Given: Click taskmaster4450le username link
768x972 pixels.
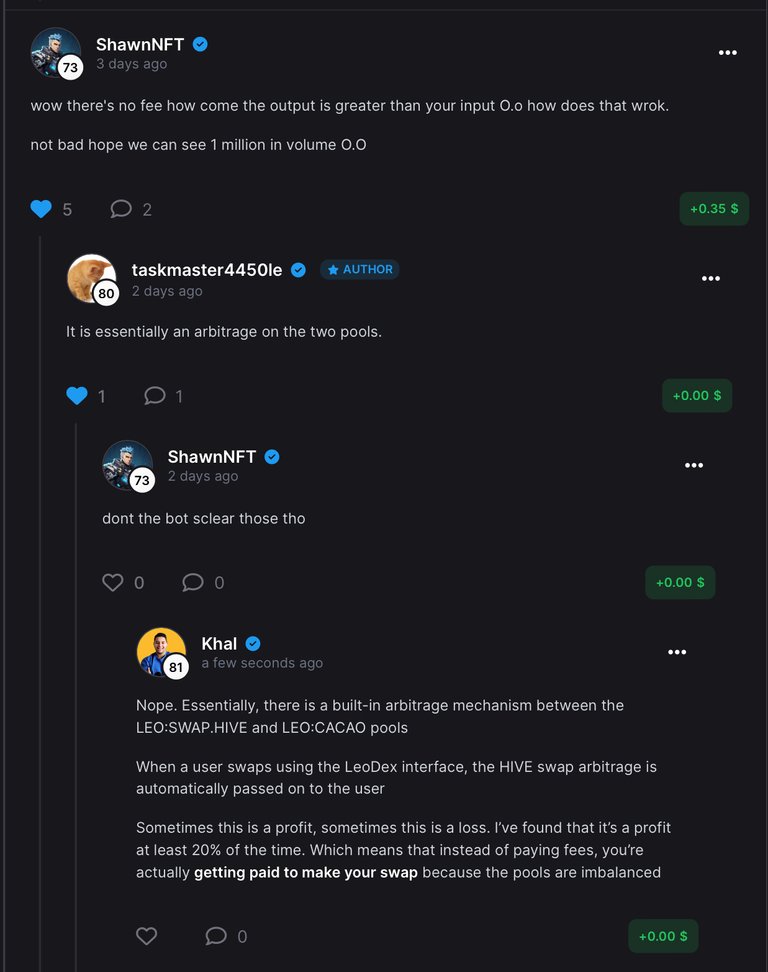Looking at the screenshot, I should point(207,269).
